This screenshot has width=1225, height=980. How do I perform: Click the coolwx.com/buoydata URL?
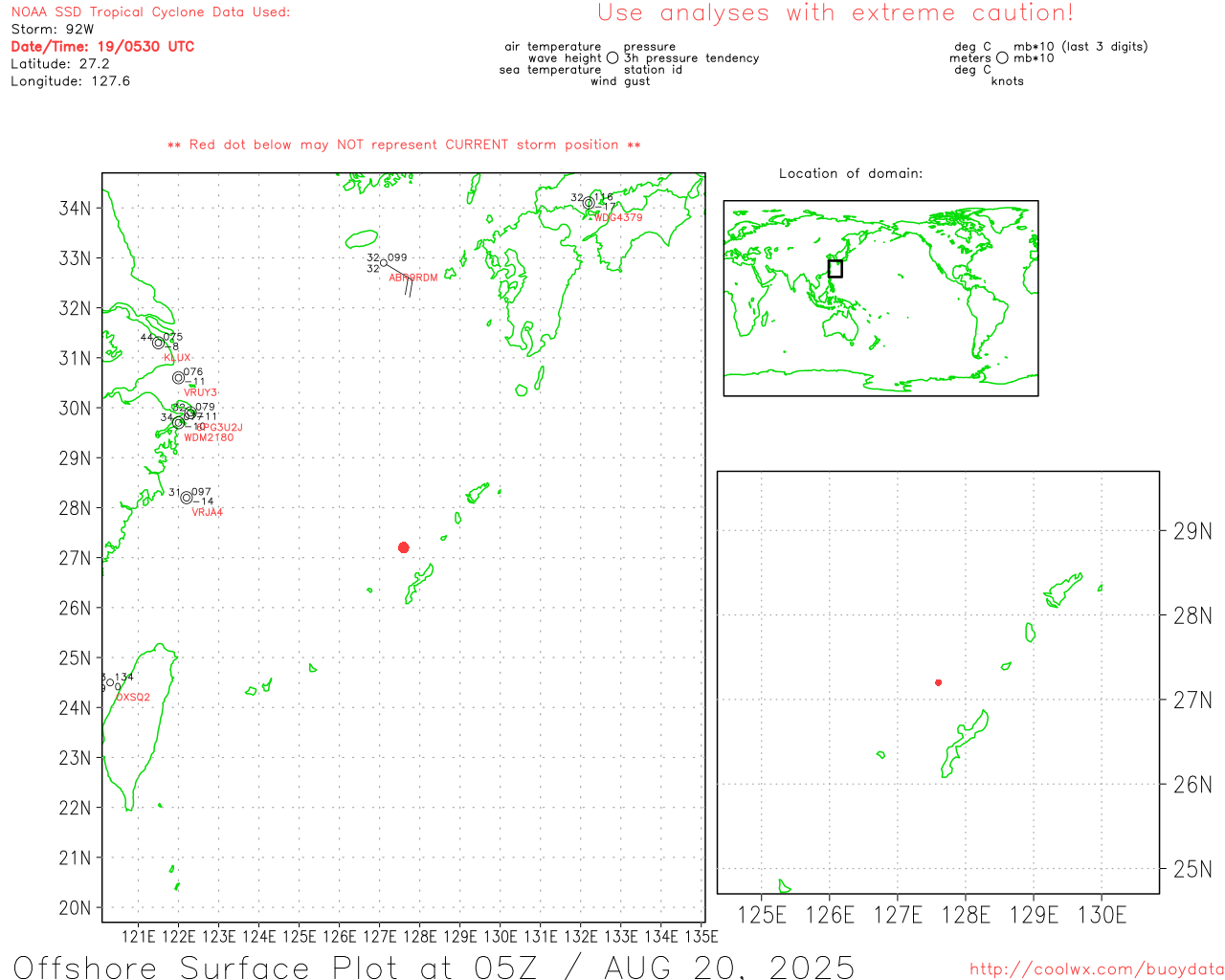click(x=1097, y=969)
